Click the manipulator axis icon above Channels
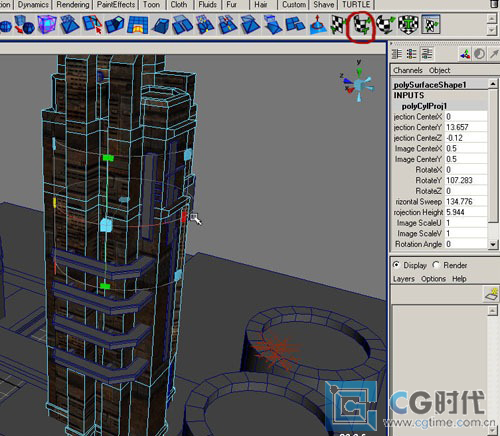500x436 pixels. click(x=465, y=54)
